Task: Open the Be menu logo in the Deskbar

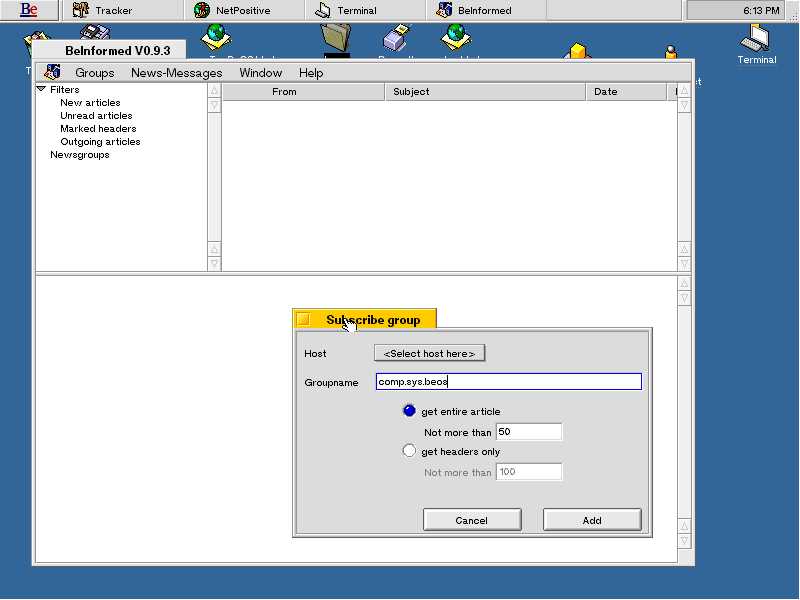Action: tap(29, 10)
